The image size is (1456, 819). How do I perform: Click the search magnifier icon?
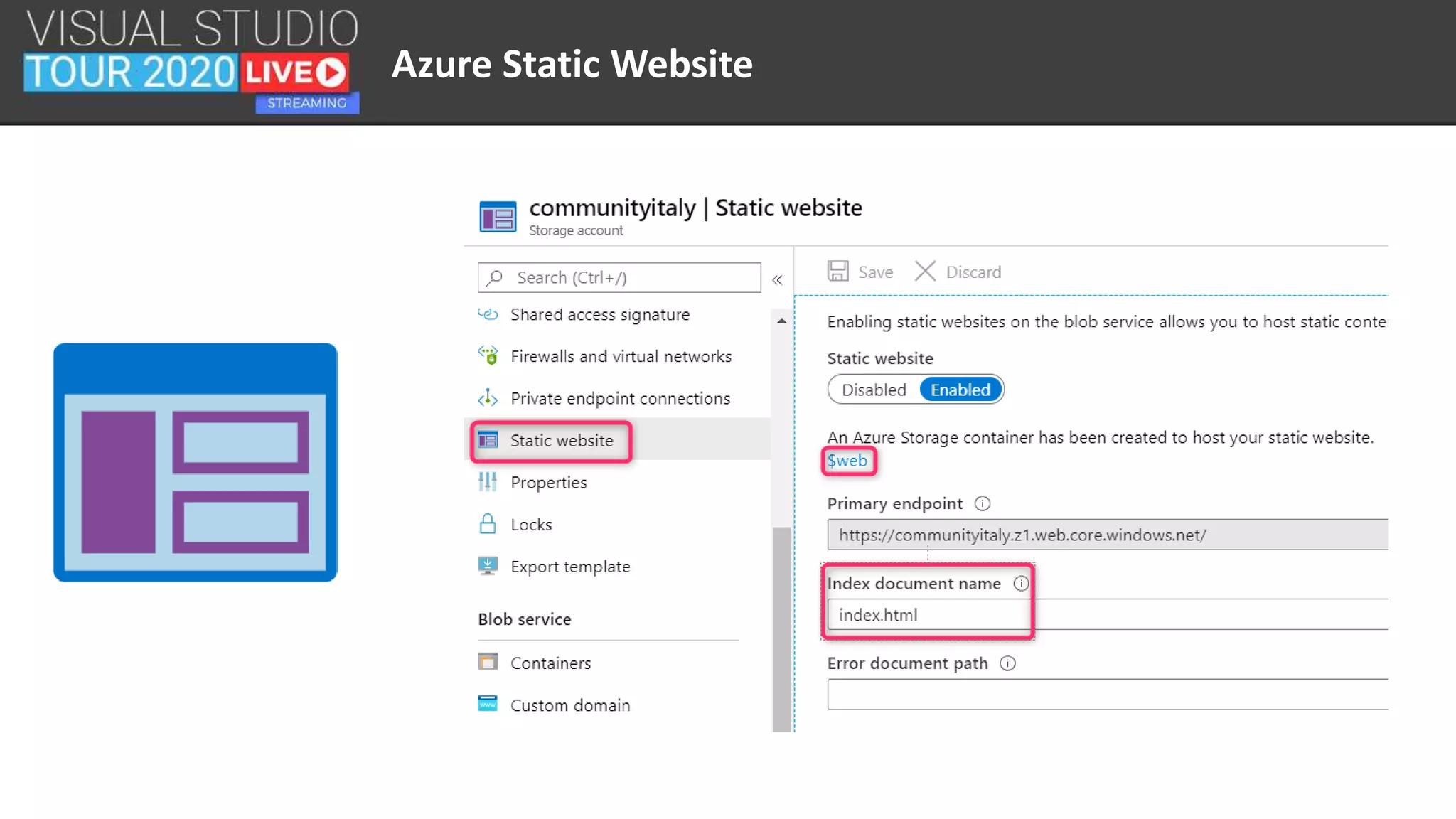(495, 277)
